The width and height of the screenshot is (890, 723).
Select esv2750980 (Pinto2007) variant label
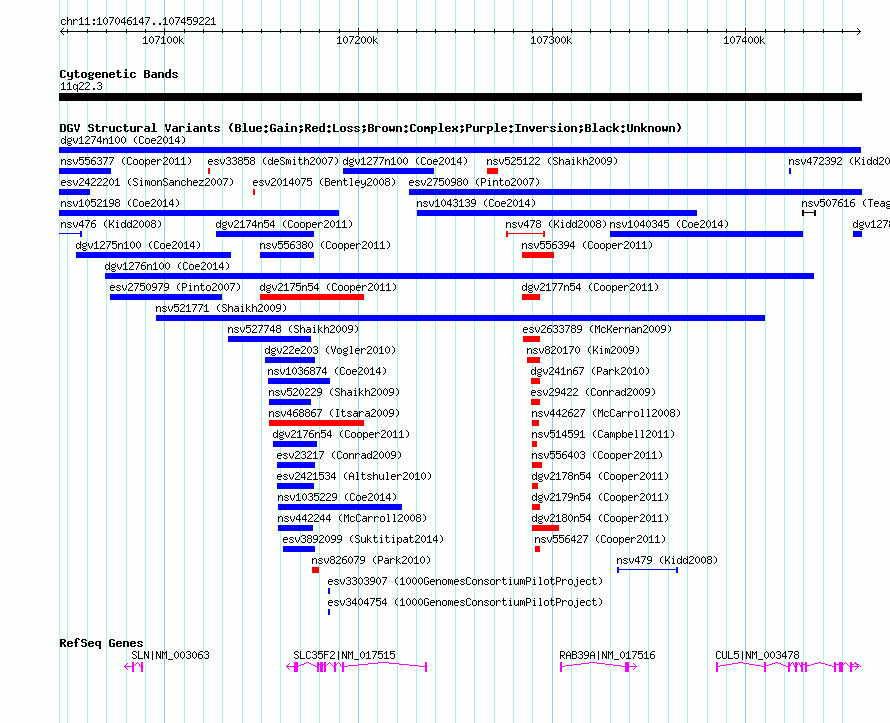[475, 182]
